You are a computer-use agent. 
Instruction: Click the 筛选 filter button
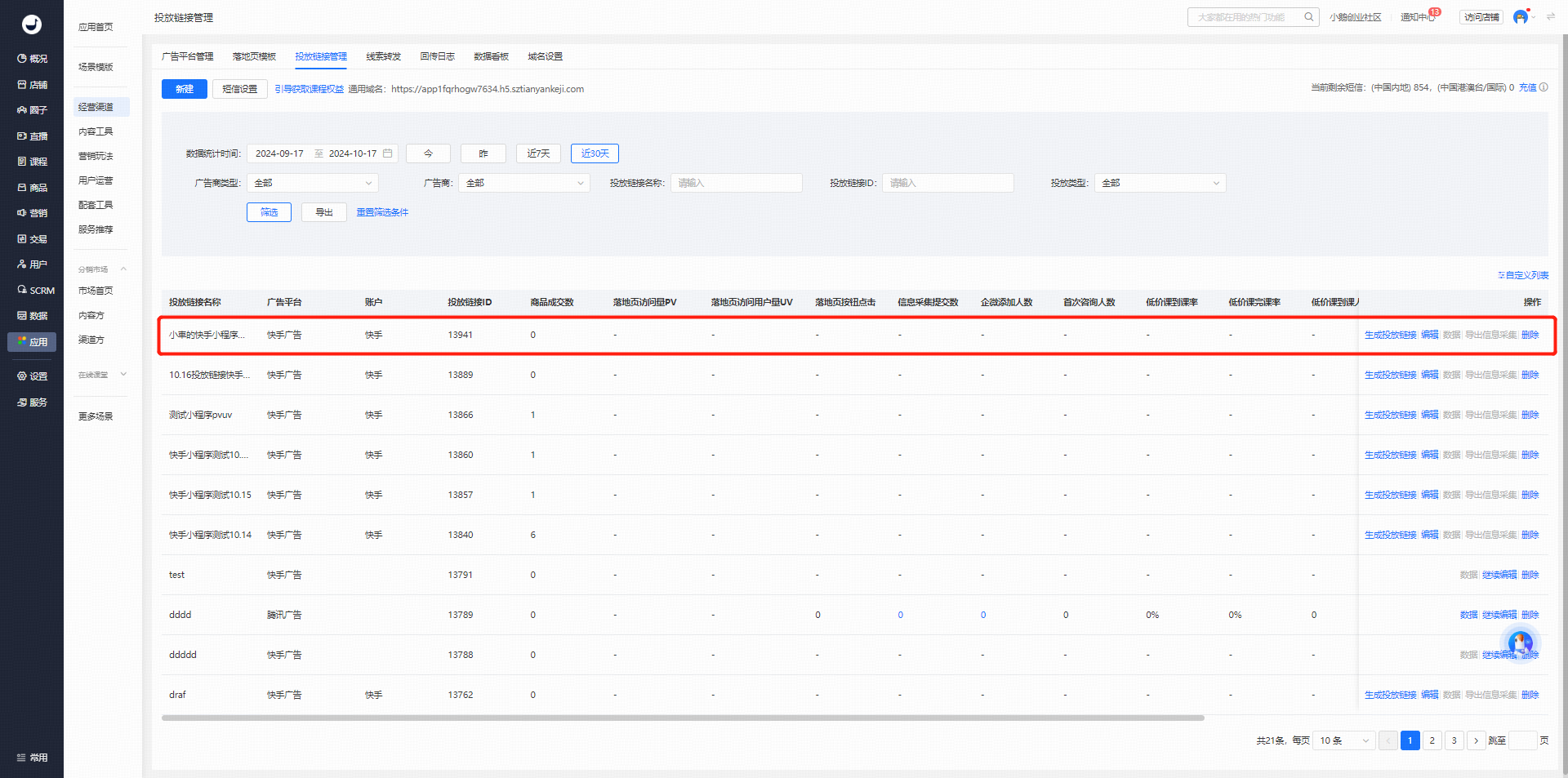pos(269,212)
